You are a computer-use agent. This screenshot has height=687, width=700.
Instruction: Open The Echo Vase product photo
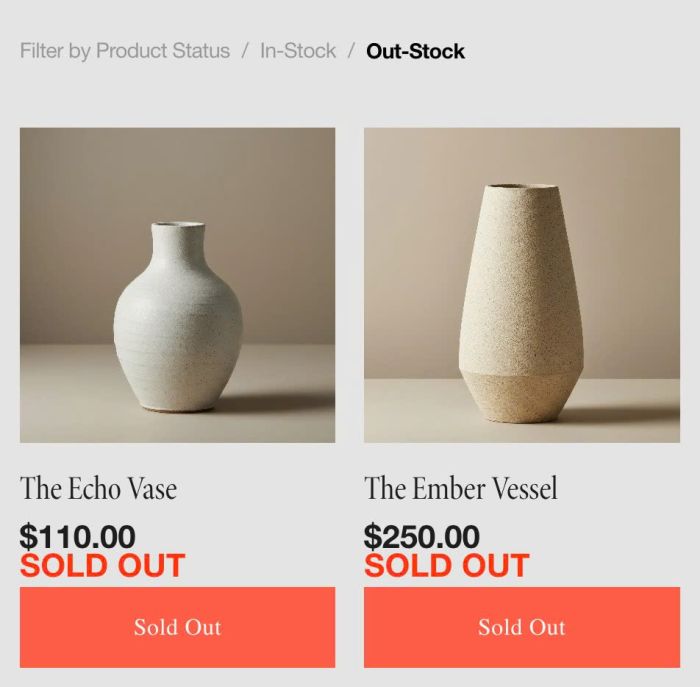click(177, 285)
